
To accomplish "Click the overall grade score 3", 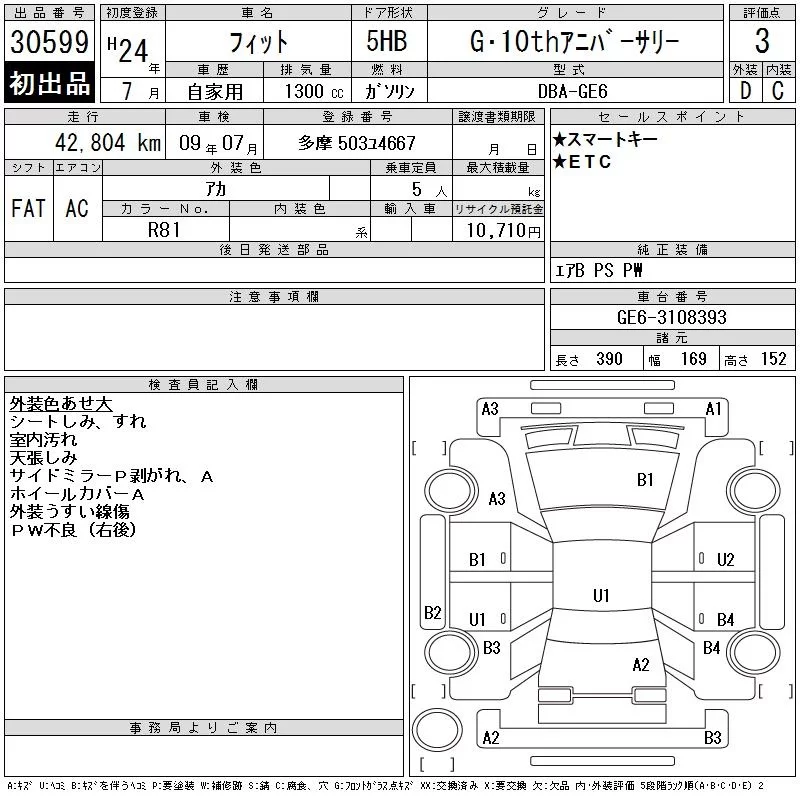I will [x=762, y=41].
